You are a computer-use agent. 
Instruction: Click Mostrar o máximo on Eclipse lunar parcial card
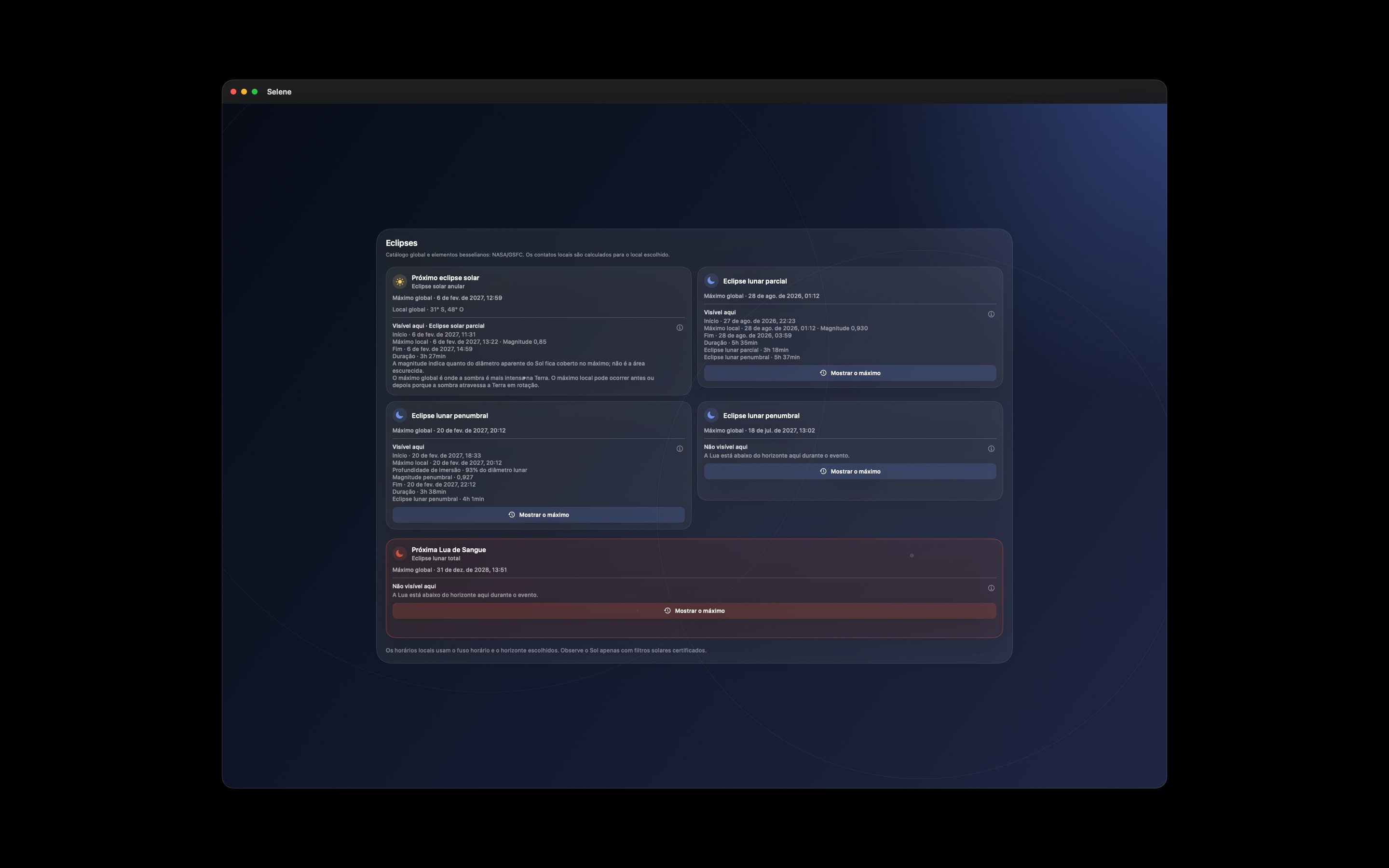(850, 373)
